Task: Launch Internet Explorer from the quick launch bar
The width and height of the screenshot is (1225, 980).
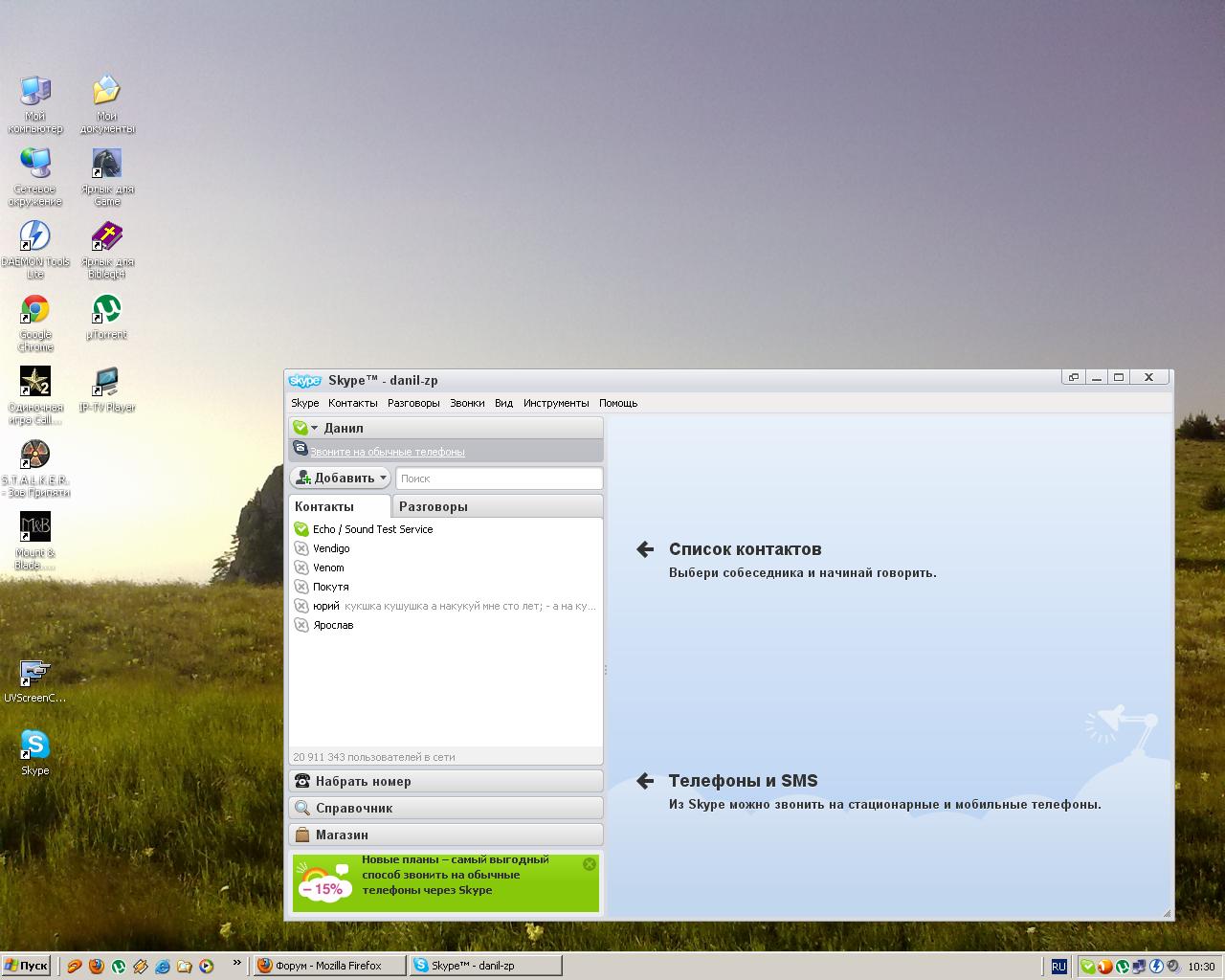Action: pos(163,967)
